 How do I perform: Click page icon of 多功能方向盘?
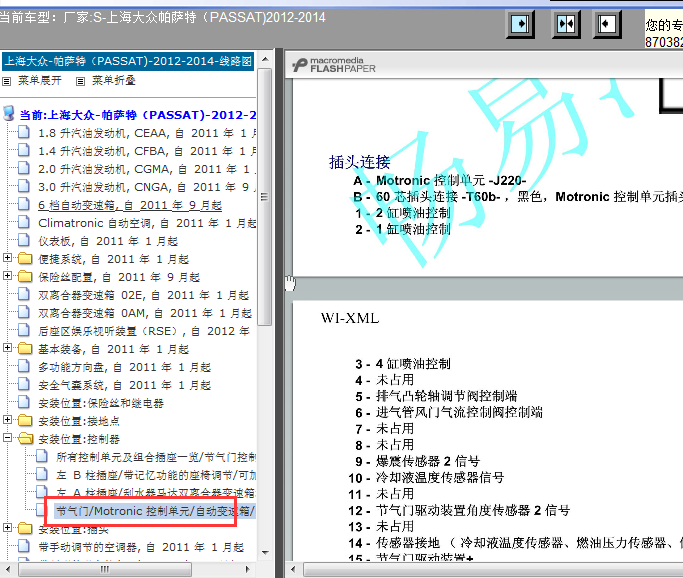pyautogui.click(x=24, y=366)
